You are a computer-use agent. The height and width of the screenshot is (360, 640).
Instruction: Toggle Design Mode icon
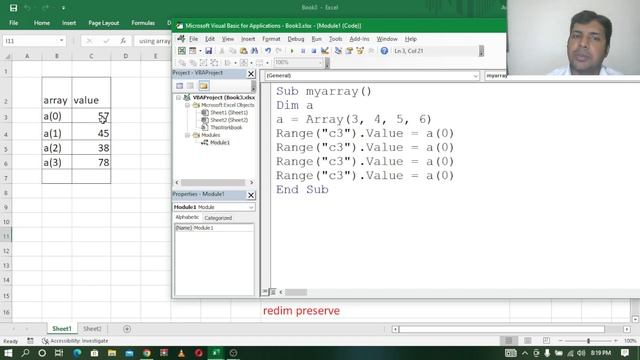click(x=325, y=51)
